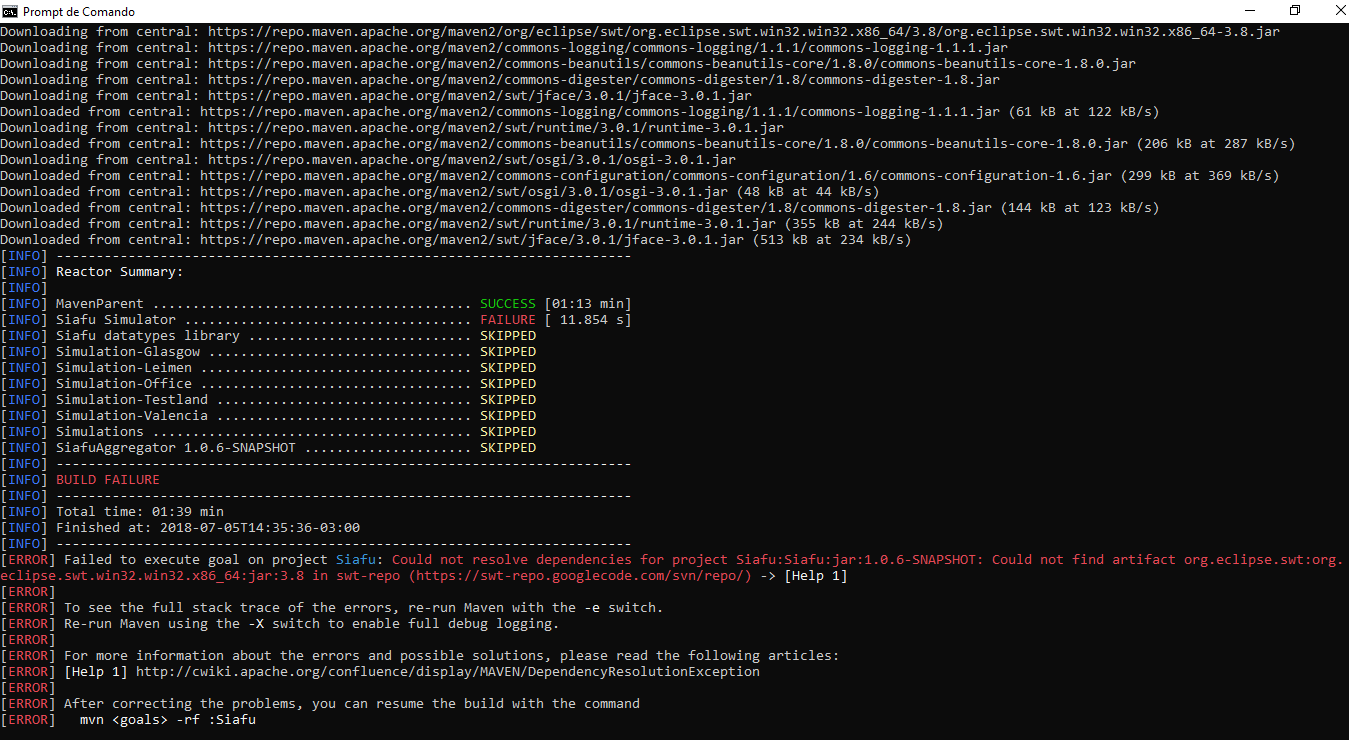Image resolution: width=1349 pixels, height=740 pixels.
Task: Click 'Failed to execute goal on project' error text
Action: point(196,560)
